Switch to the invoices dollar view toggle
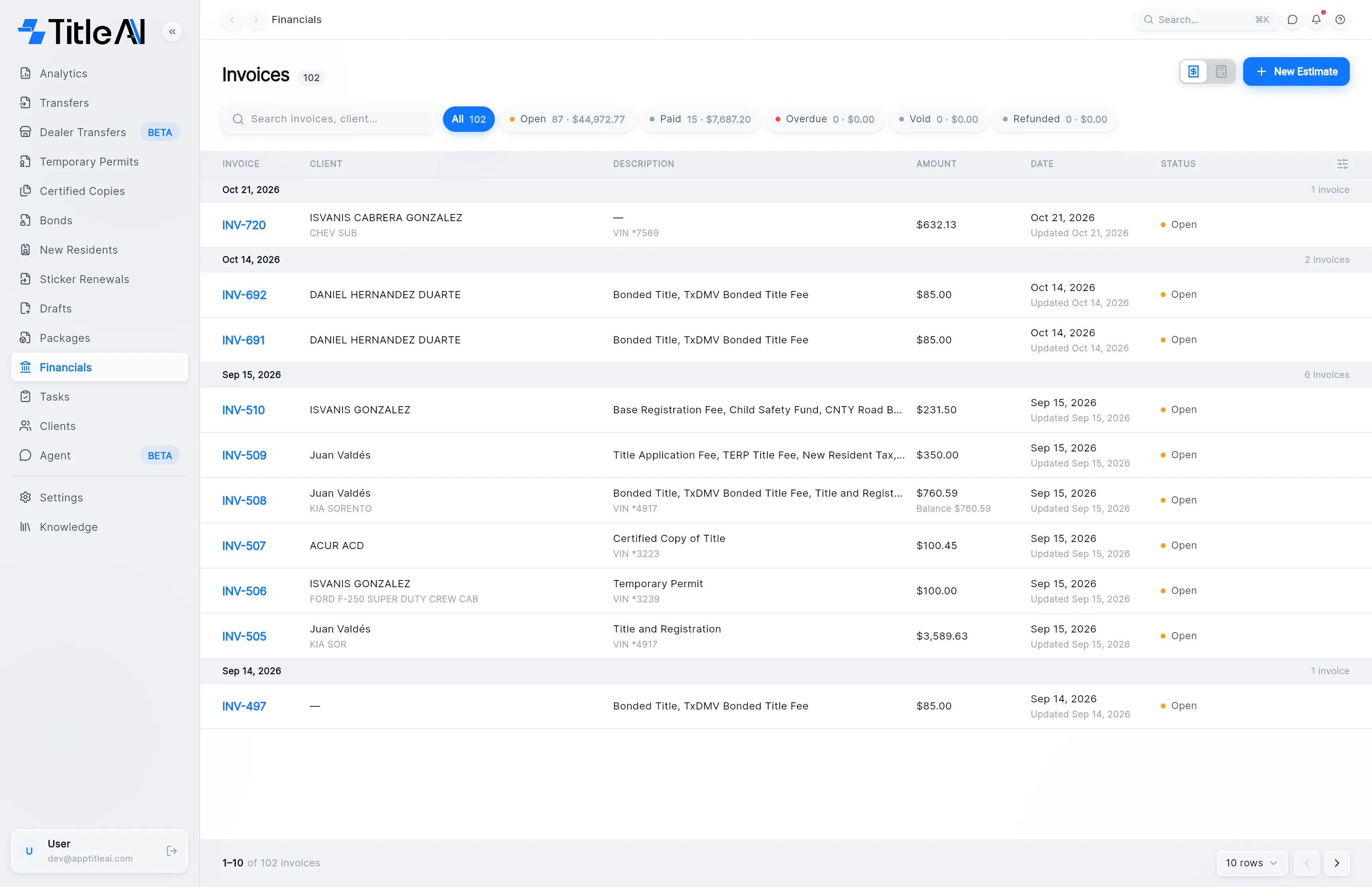The height and width of the screenshot is (887, 1372). [x=1193, y=71]
